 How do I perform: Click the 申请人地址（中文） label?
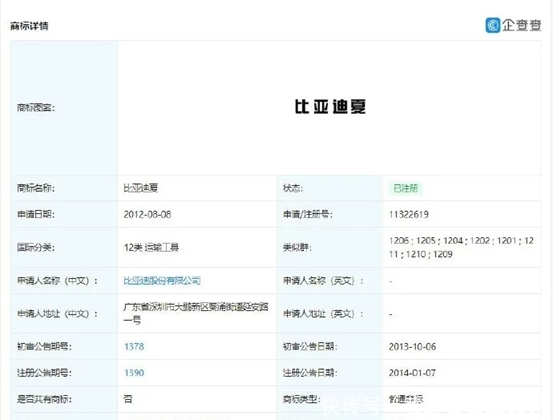58,314
